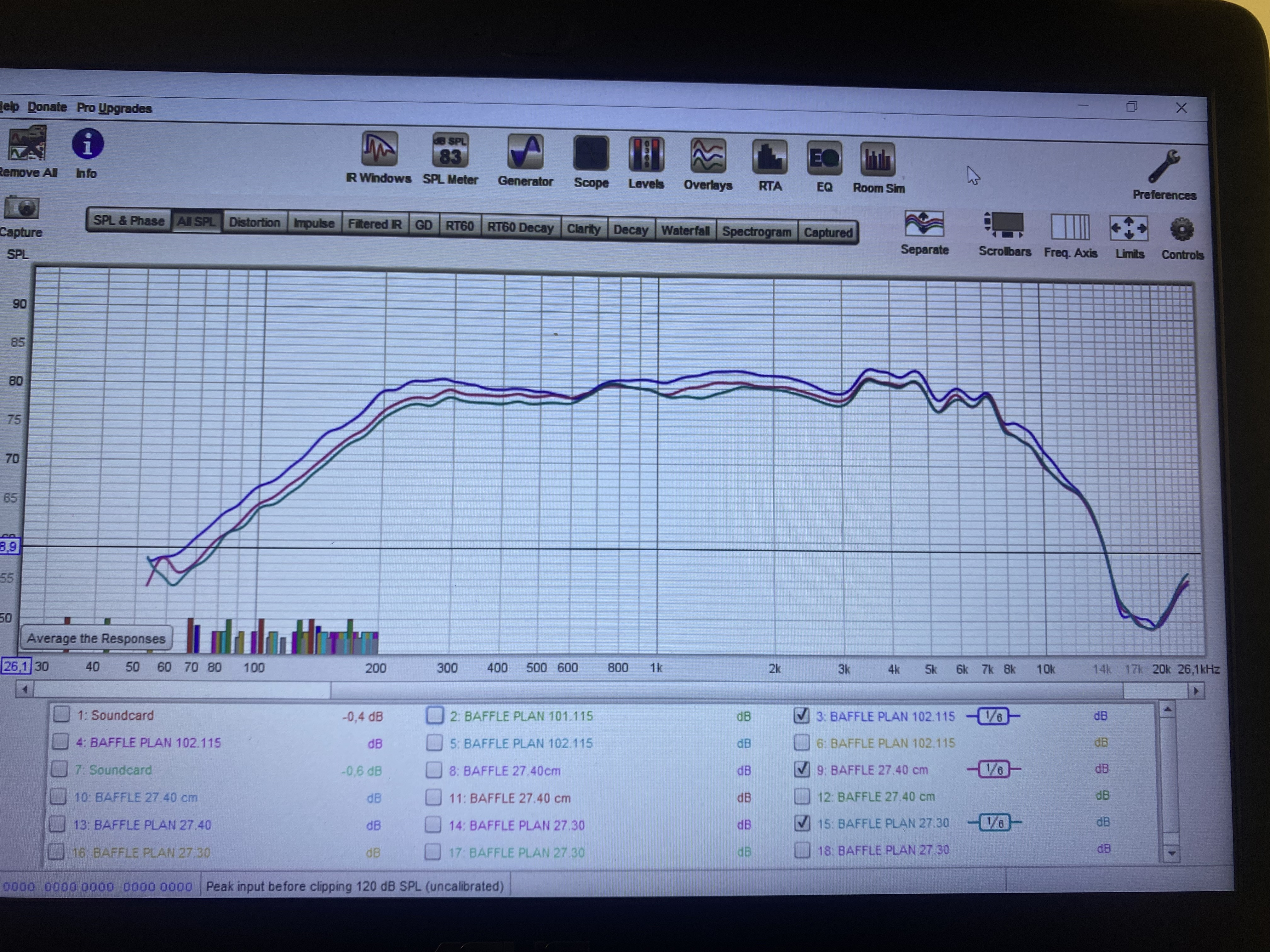This screenshot has height=952, width=1270.
Task: Click the Info icon
Action: click(87, 153)
